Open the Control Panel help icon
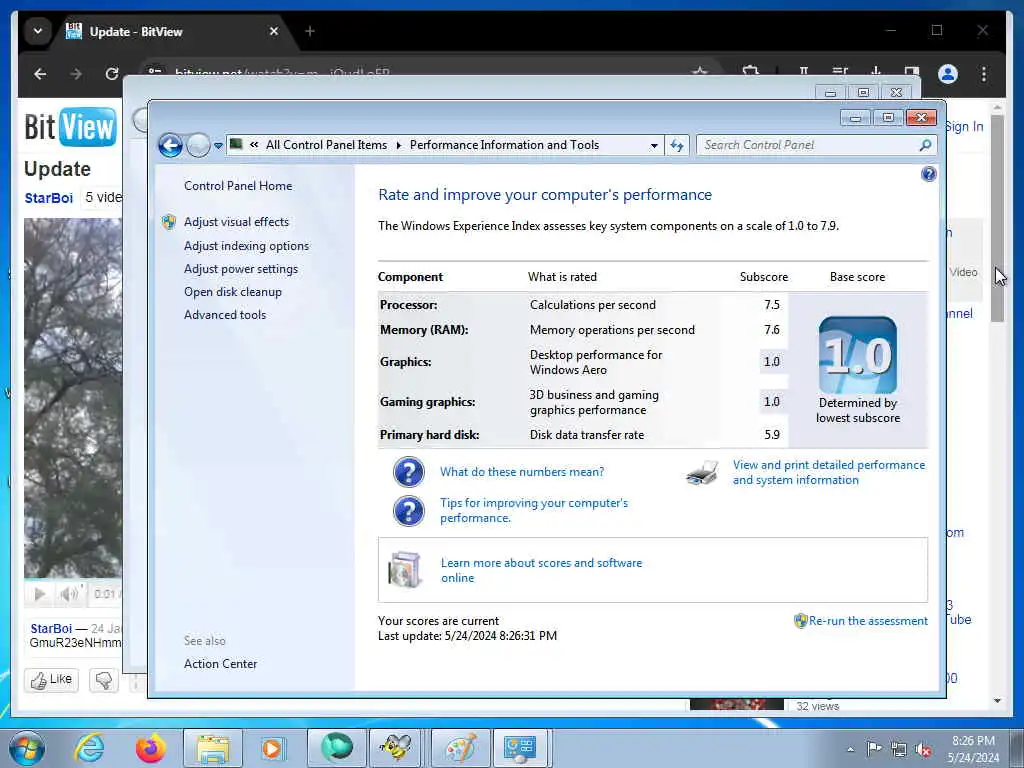 tap(928, 174)
